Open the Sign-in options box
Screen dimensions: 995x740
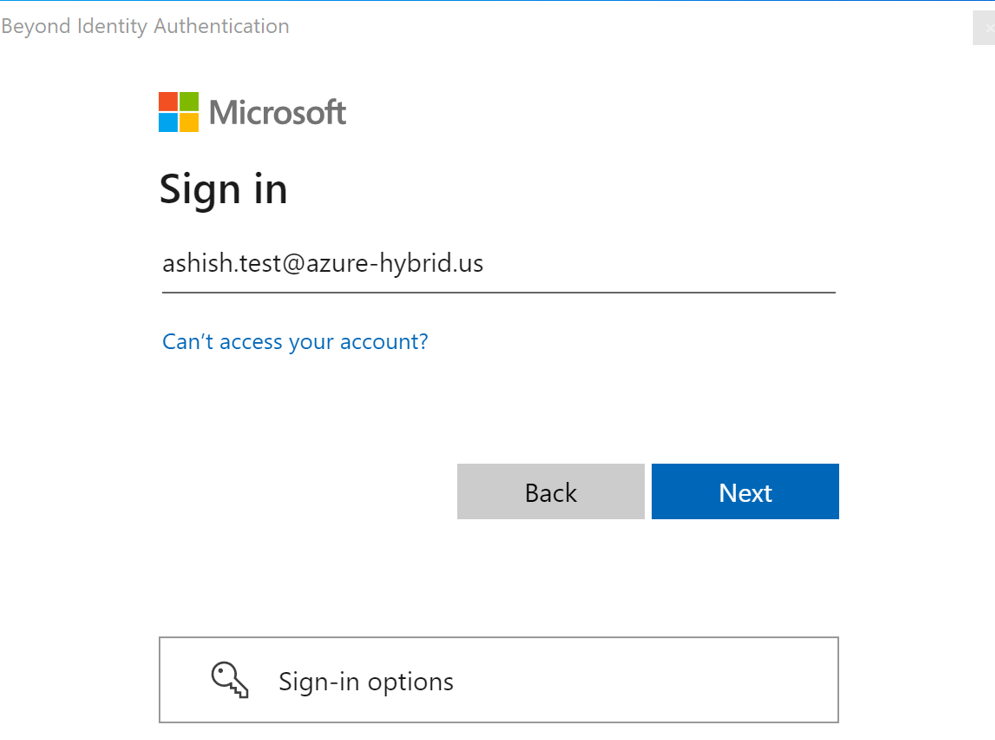tap(498, 680)
